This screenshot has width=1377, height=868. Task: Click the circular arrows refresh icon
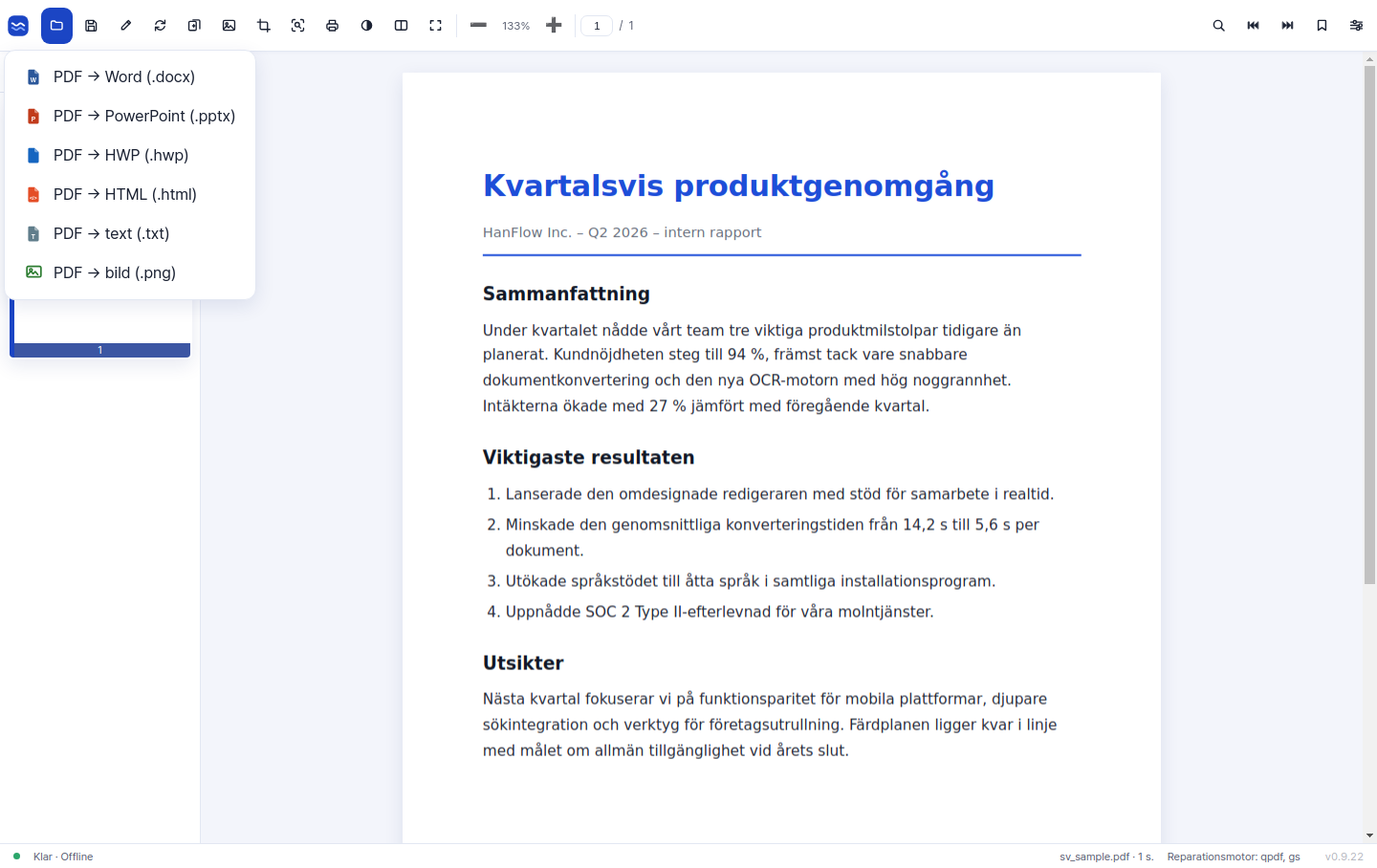coord(160,26)
